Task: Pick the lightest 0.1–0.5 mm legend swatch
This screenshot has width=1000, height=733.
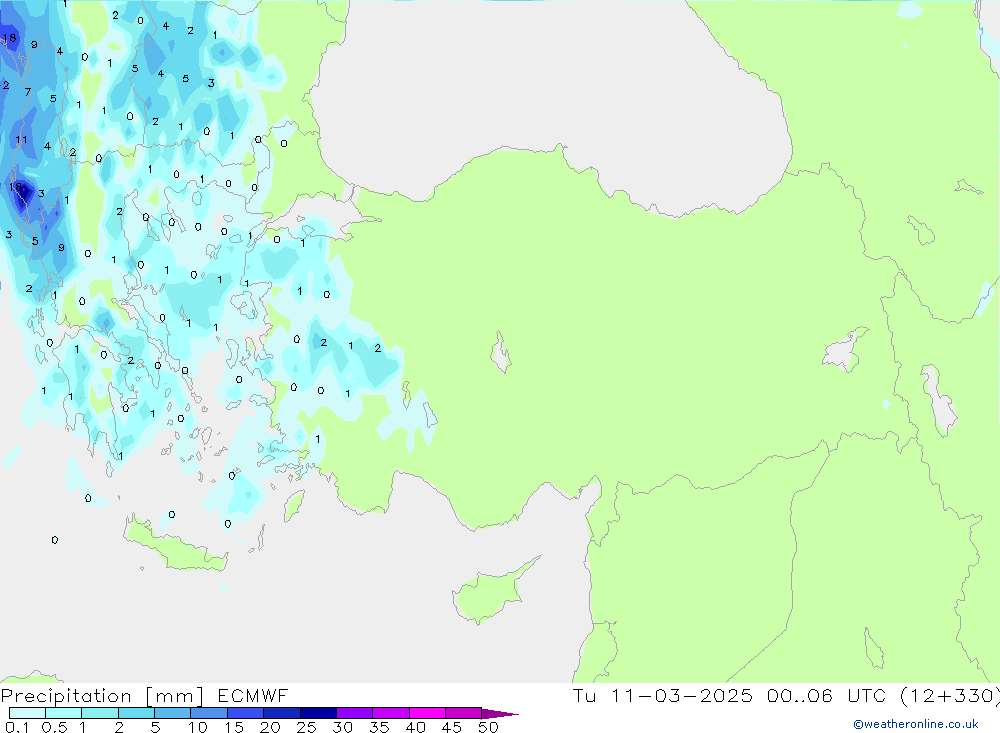Action: click(27, 713)
